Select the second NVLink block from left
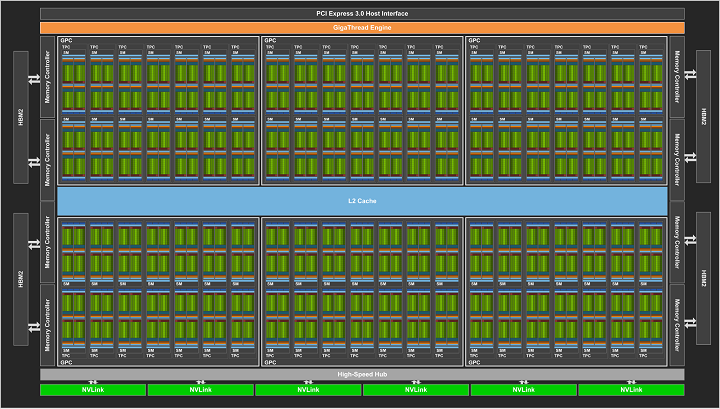The height and width of the screenshot is (409, 720). (x=200, y=390)
